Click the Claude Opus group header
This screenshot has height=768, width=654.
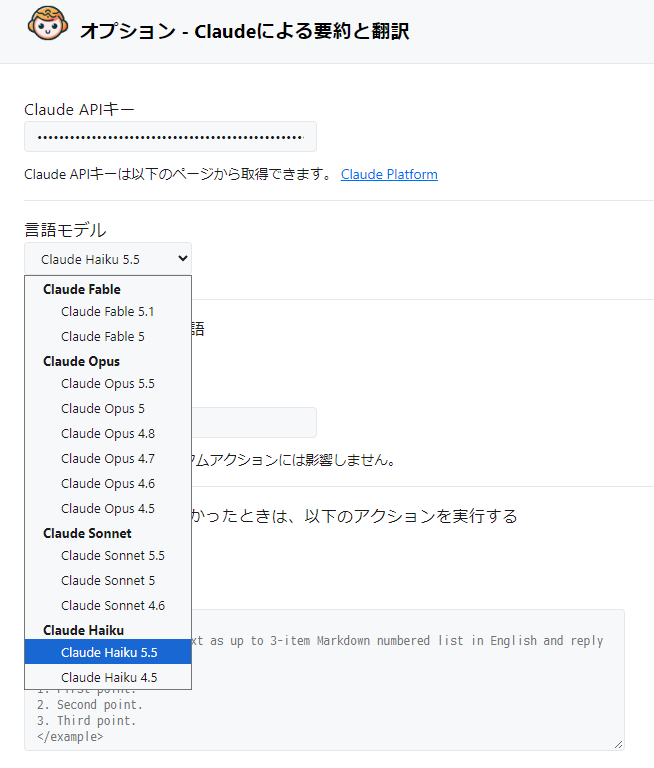(x=81, y=361)
